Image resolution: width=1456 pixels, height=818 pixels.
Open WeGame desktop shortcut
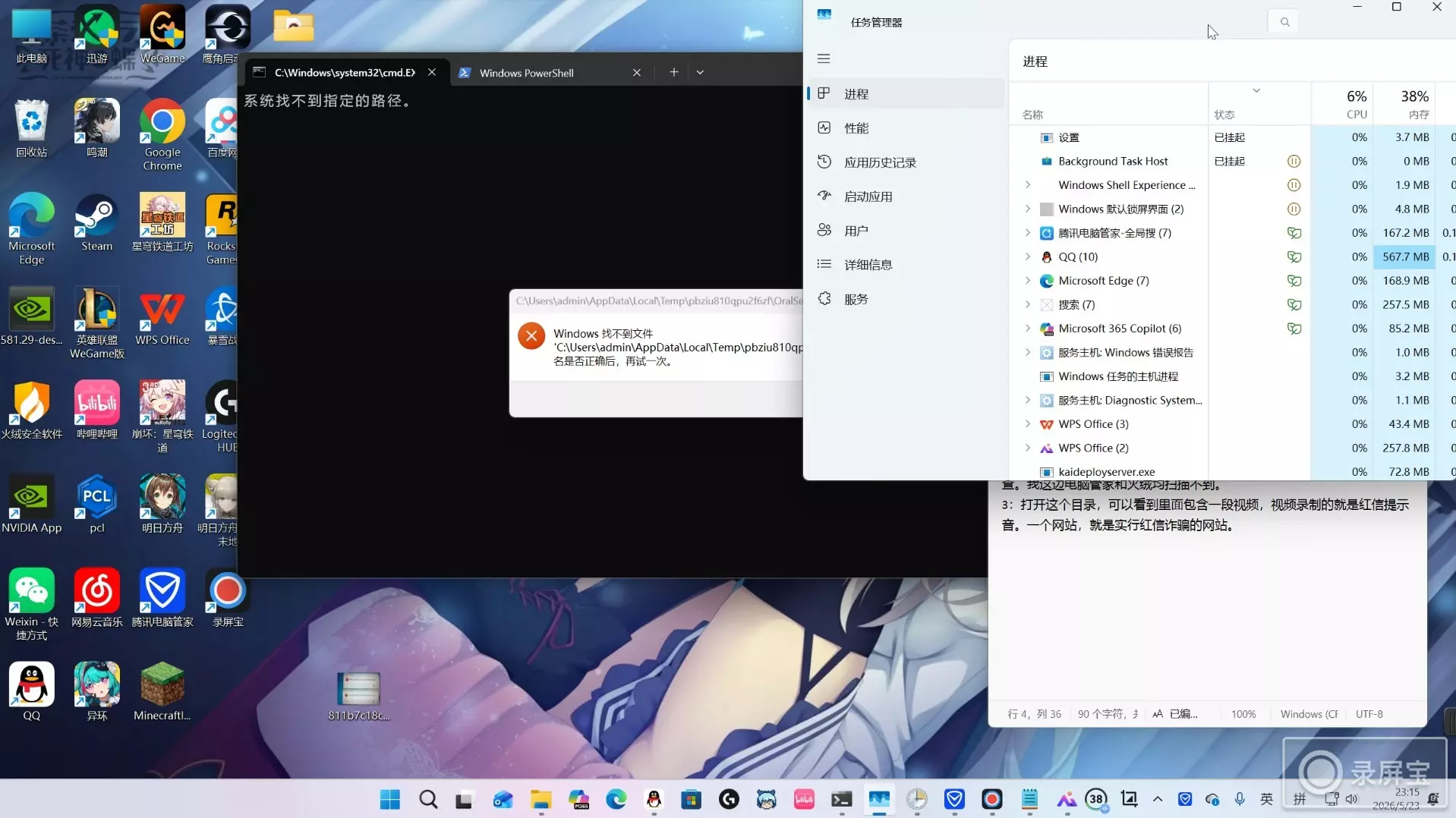[x=162, y=36]
